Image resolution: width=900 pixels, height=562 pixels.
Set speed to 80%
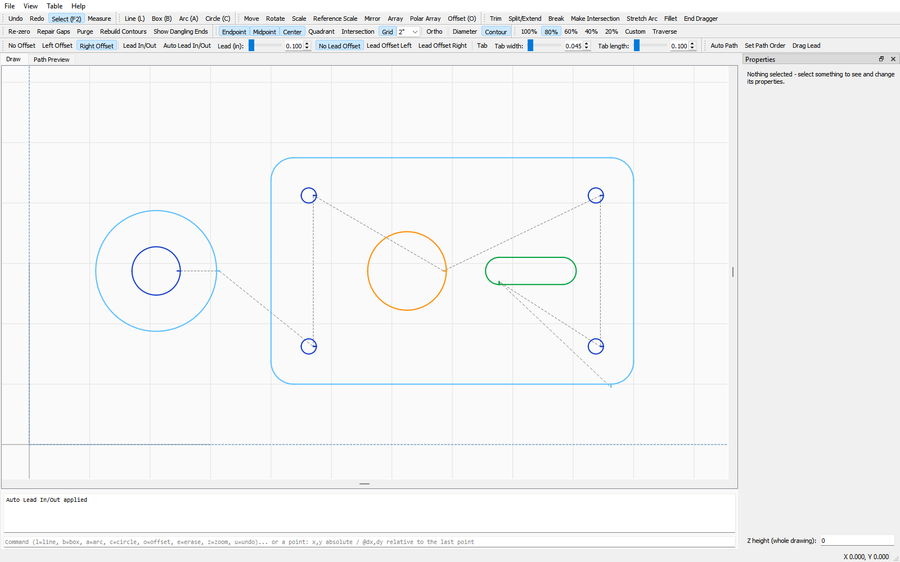coord(550,32)
